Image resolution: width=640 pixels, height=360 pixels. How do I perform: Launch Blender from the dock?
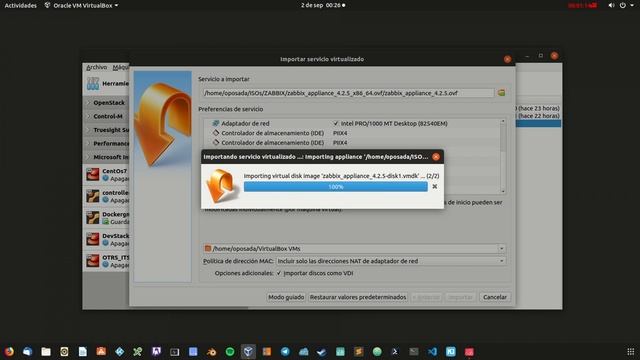point(211,351)
